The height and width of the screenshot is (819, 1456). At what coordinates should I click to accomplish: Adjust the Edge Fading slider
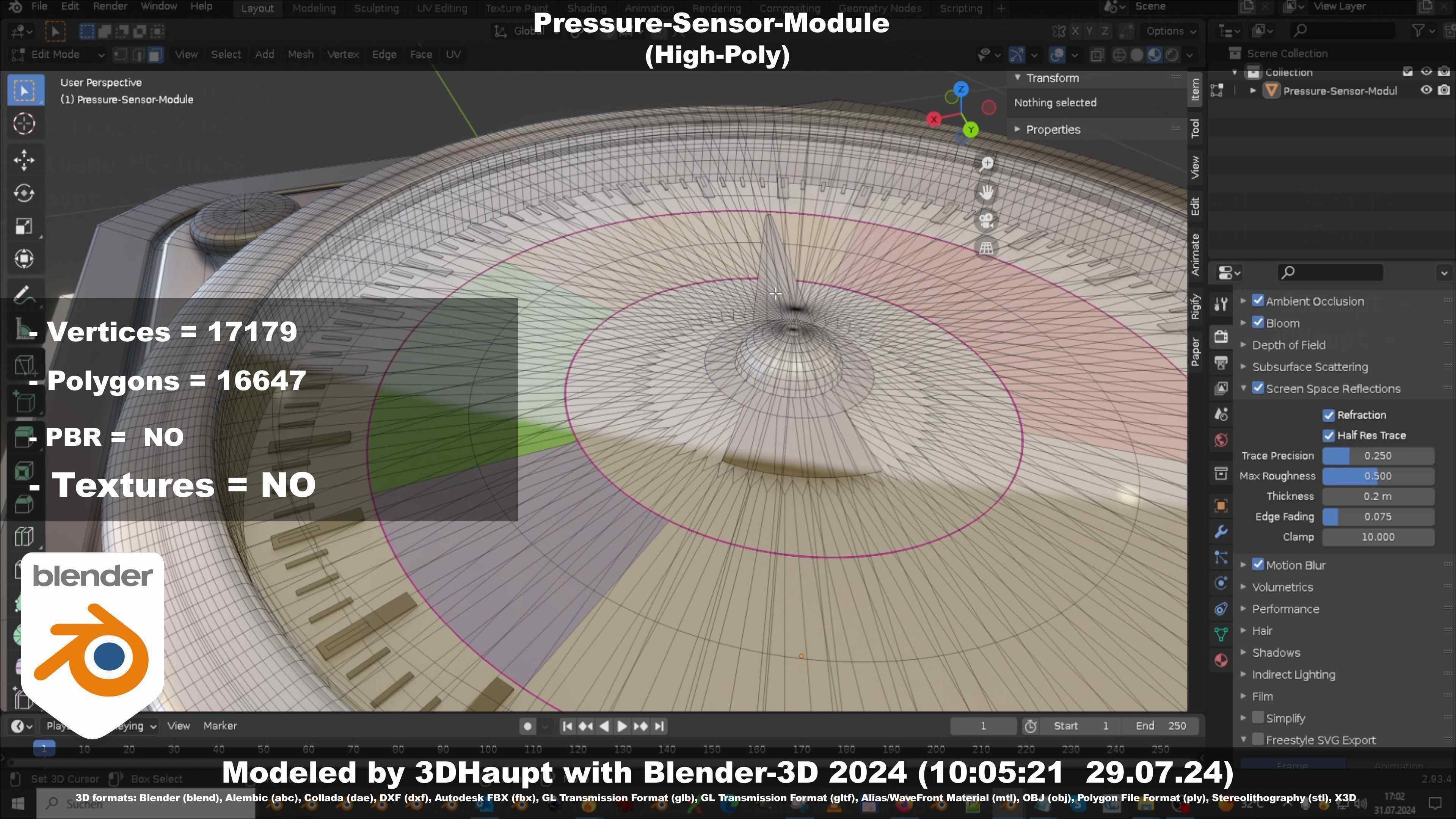pyautogui.click(x=1378, y=516)
